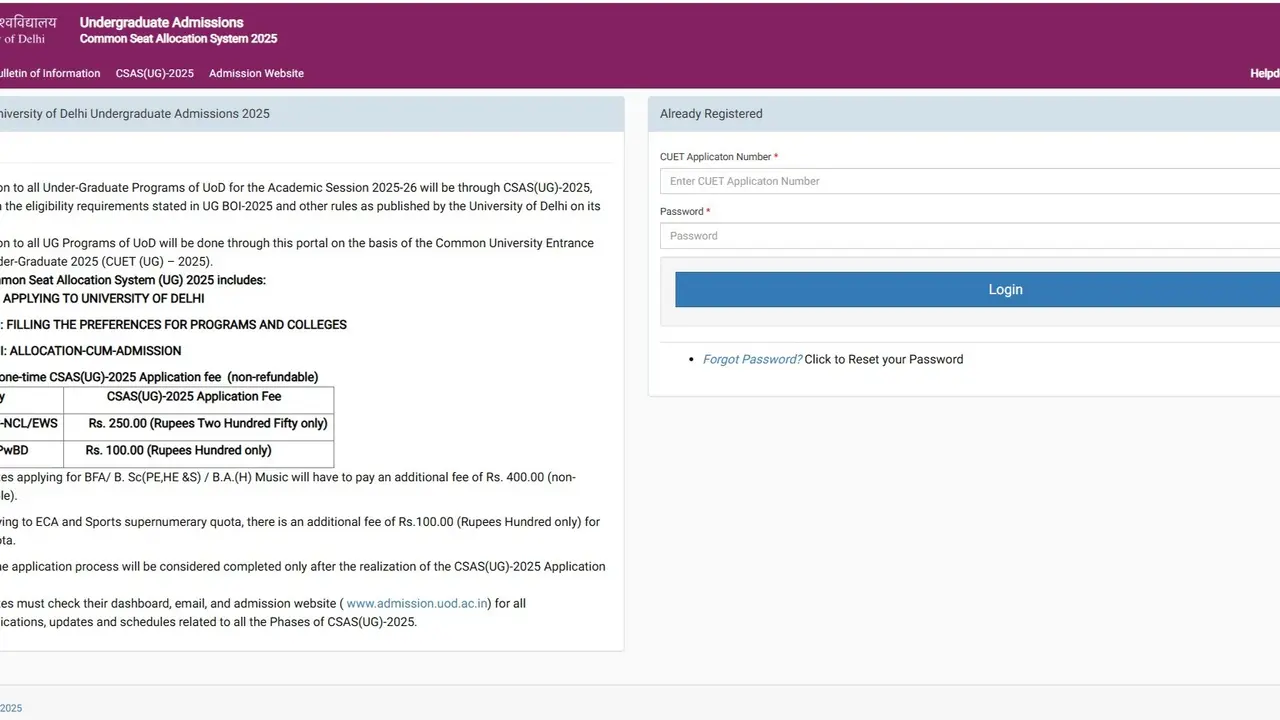Click the Undergraduate Admissions header title

point(161,22)
